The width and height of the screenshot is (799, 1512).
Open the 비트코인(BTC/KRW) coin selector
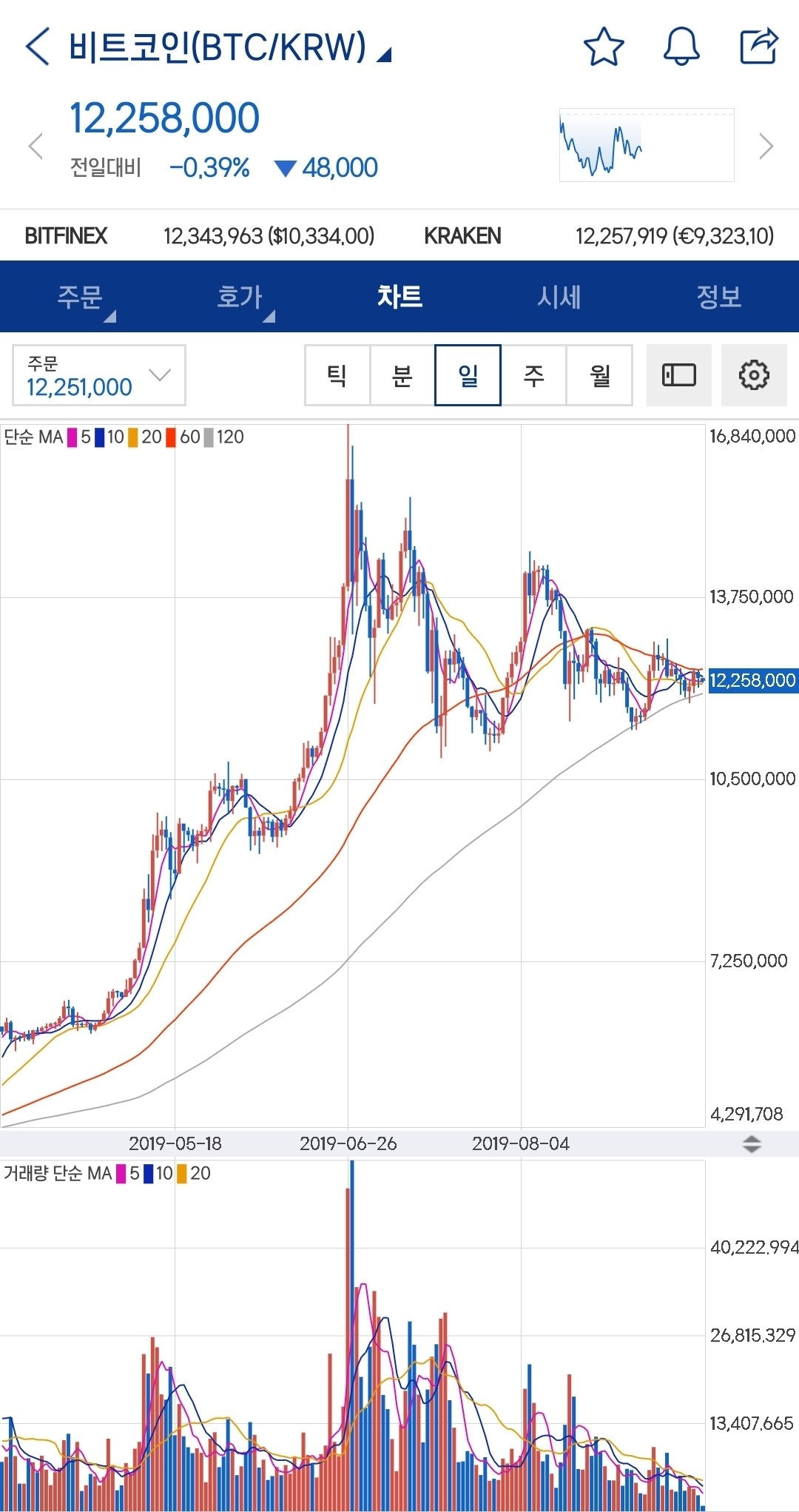point(229,48)
